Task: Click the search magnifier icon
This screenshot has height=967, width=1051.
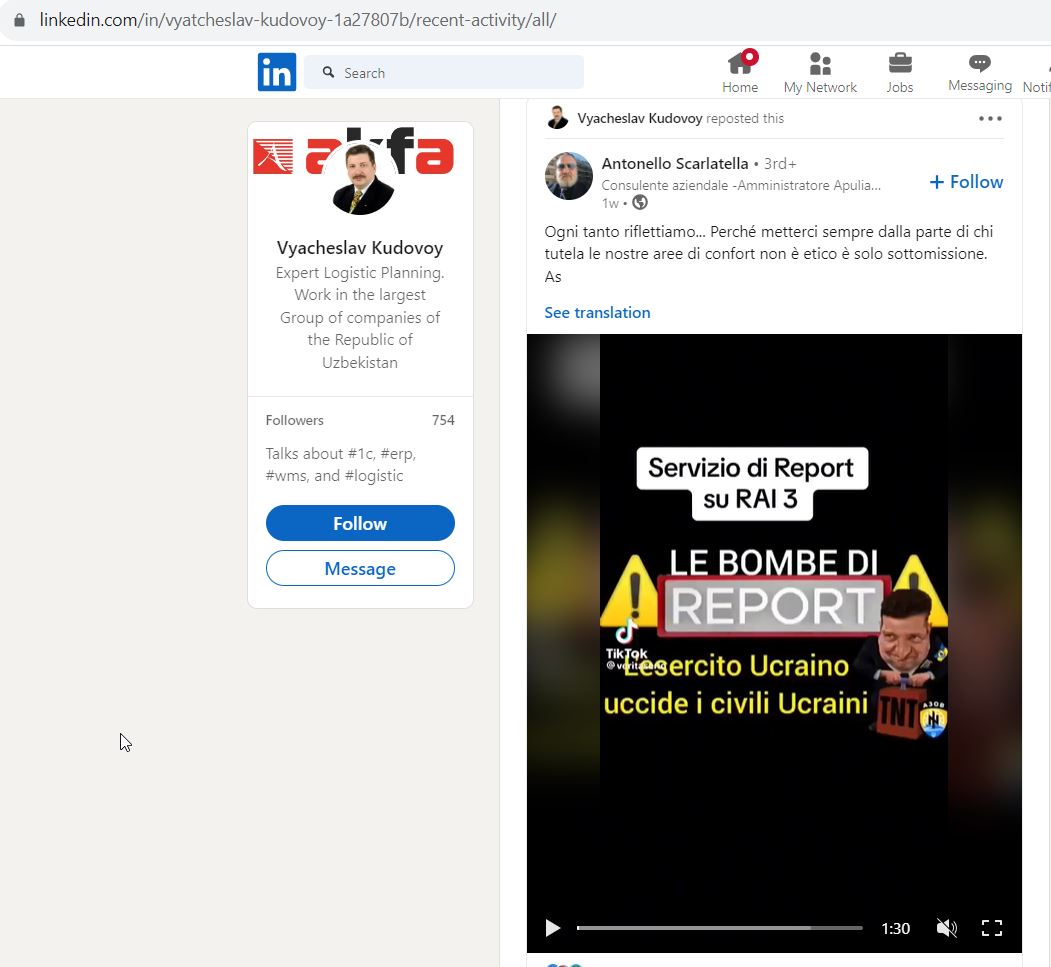Action: tap(328, 72)
